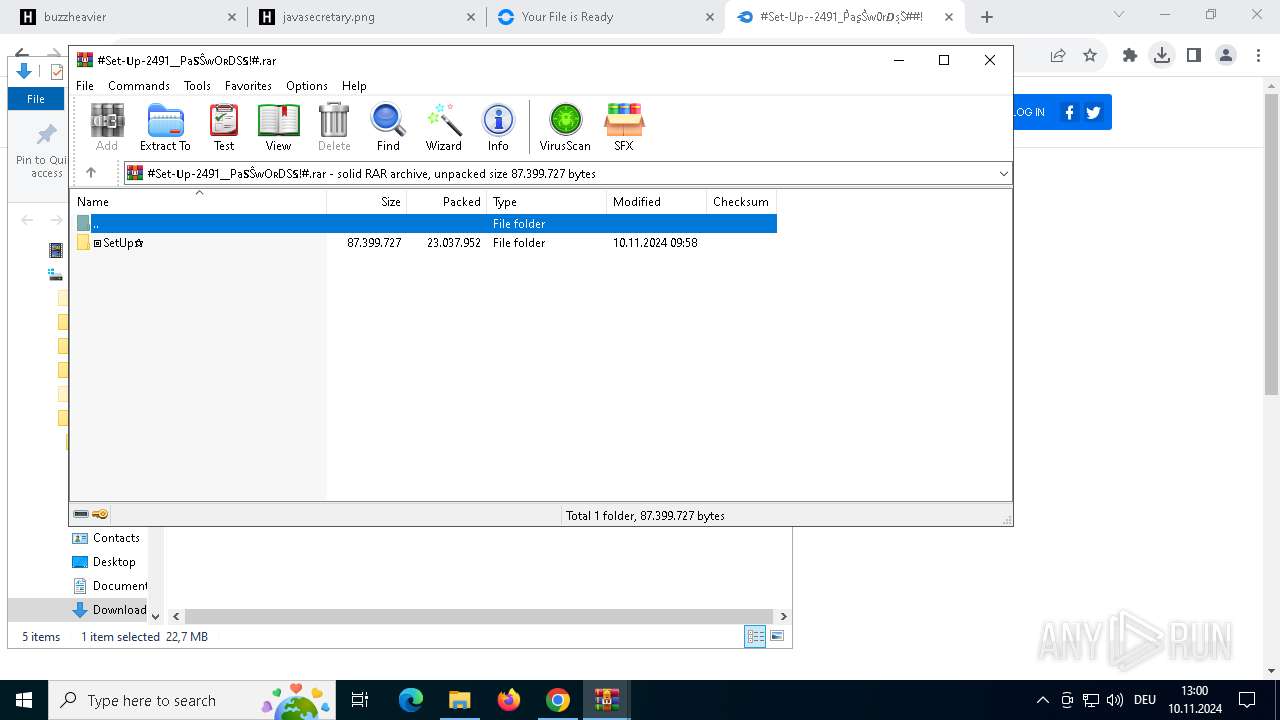Click the Windows Start button
Viewport: 1280px width, 720px height.
[24, 700]
